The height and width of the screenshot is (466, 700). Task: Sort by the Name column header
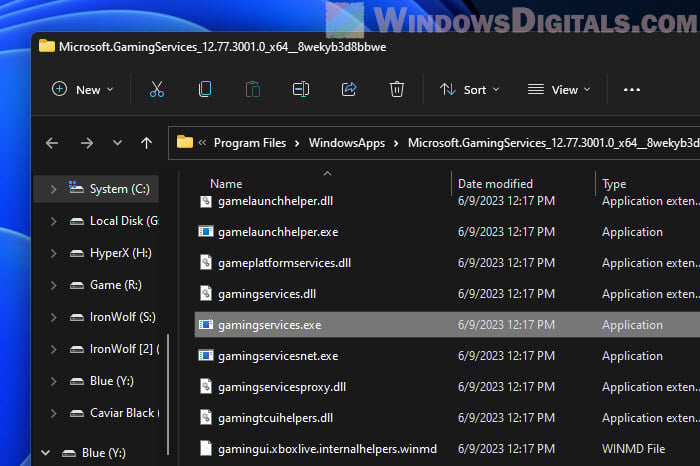226,183
